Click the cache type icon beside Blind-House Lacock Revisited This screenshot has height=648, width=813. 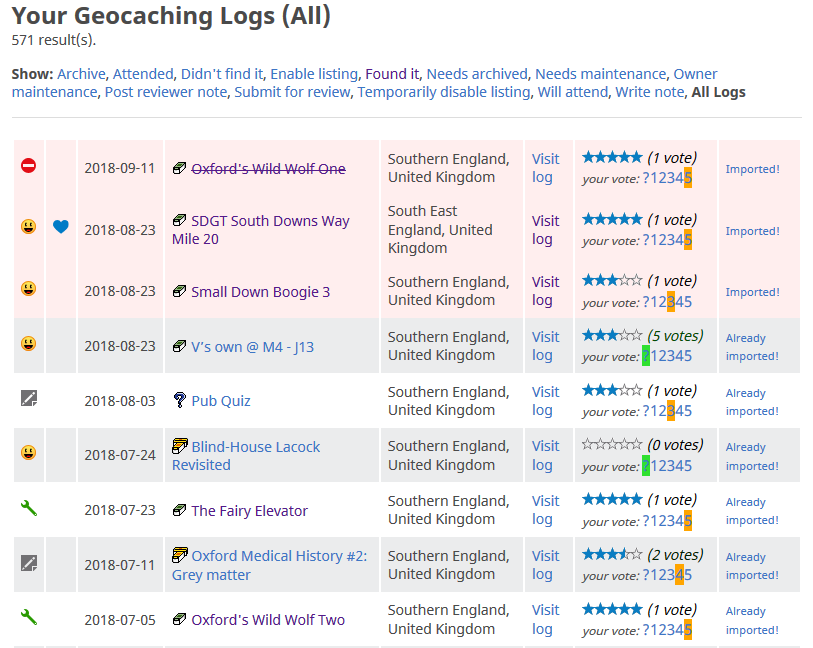click(x=180, y=446)
